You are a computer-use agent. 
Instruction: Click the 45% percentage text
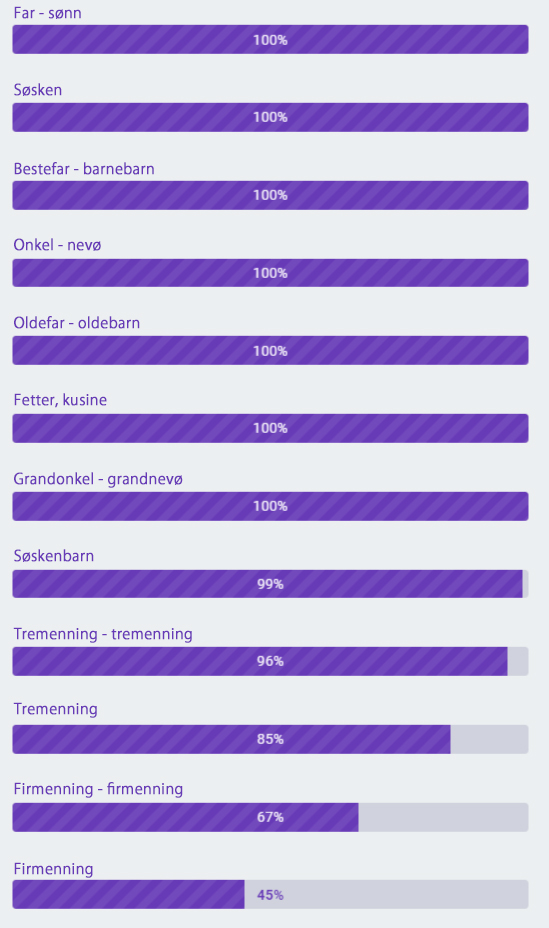click(x=270, y=895)
